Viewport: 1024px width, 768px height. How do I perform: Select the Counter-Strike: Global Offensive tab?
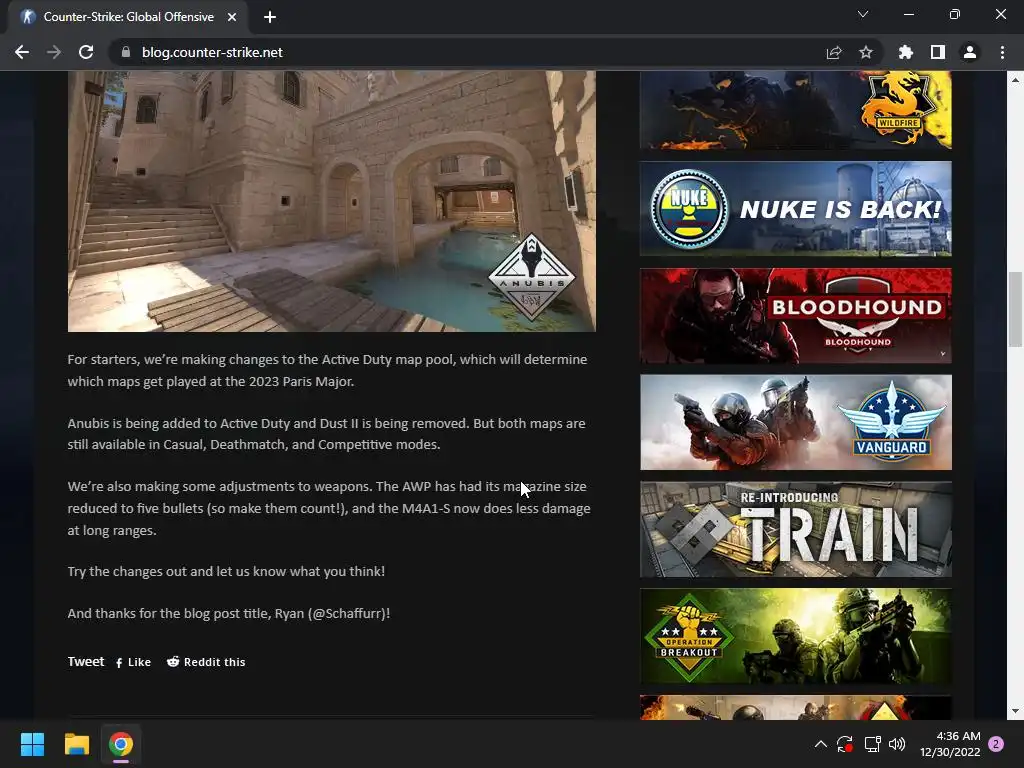[x=128, y=17]
